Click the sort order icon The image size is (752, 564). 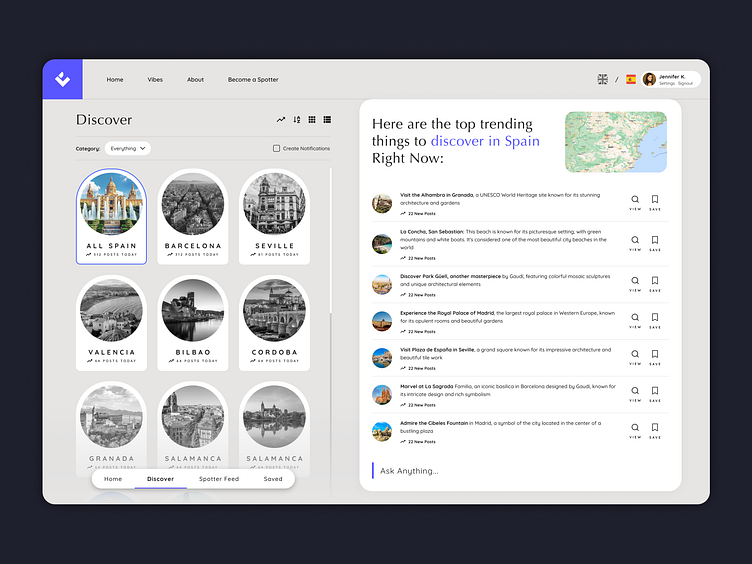(297, 119)
